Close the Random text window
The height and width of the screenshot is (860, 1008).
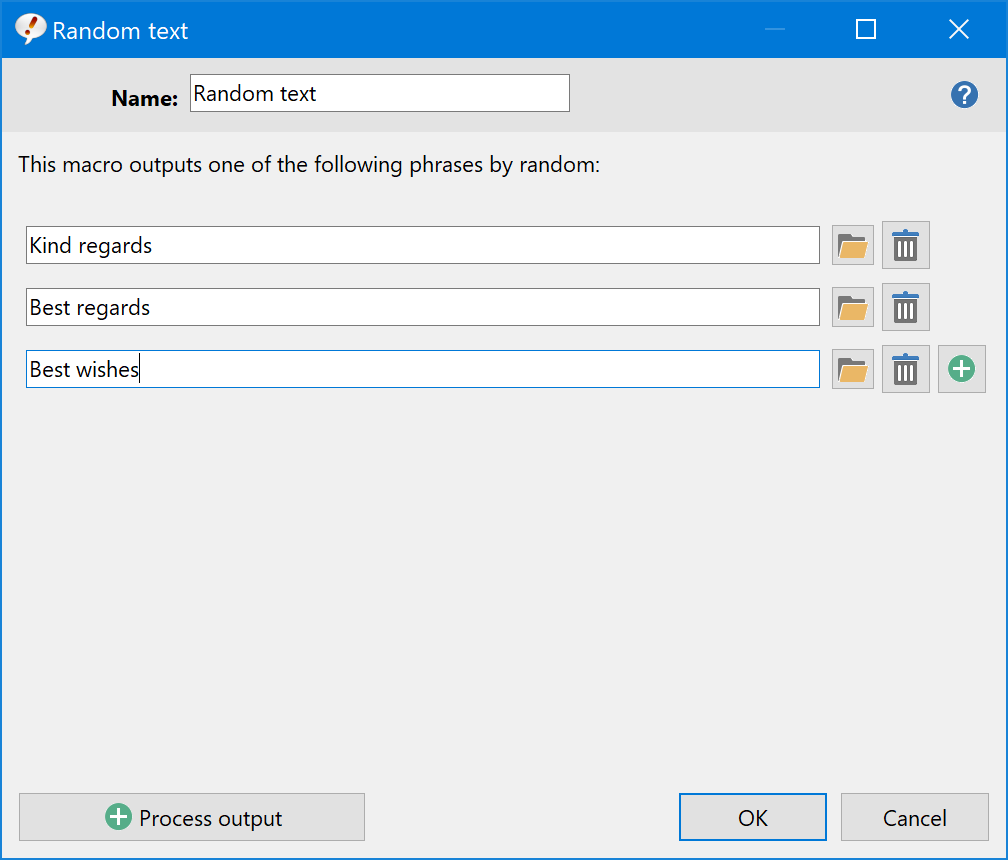click(958, 30)
